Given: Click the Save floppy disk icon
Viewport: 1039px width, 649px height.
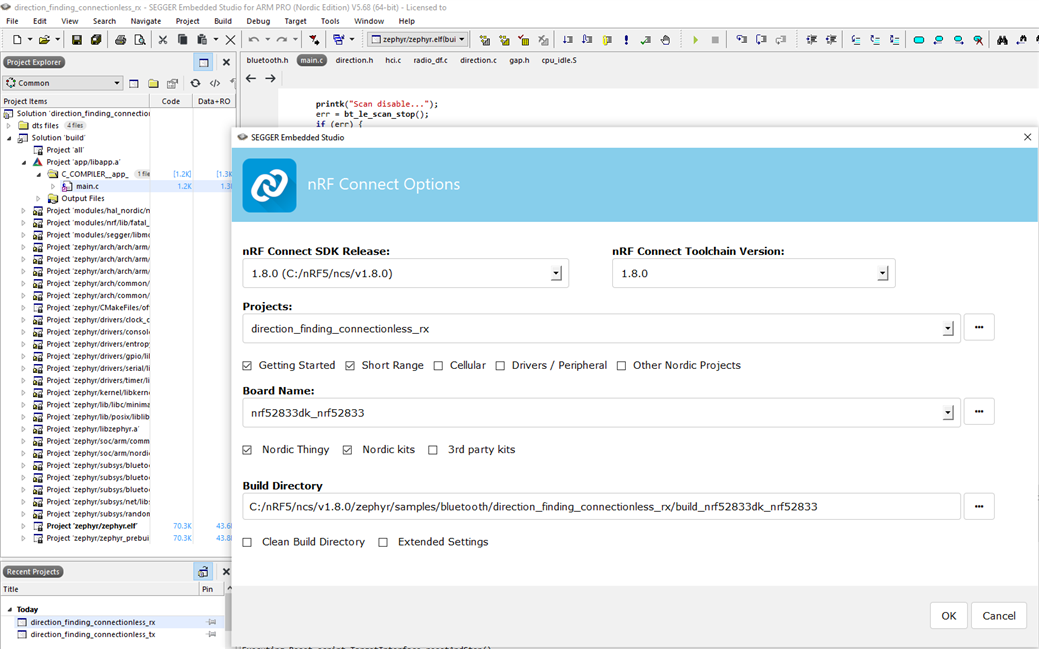Looking at the screenshot, I should (77, 40).
